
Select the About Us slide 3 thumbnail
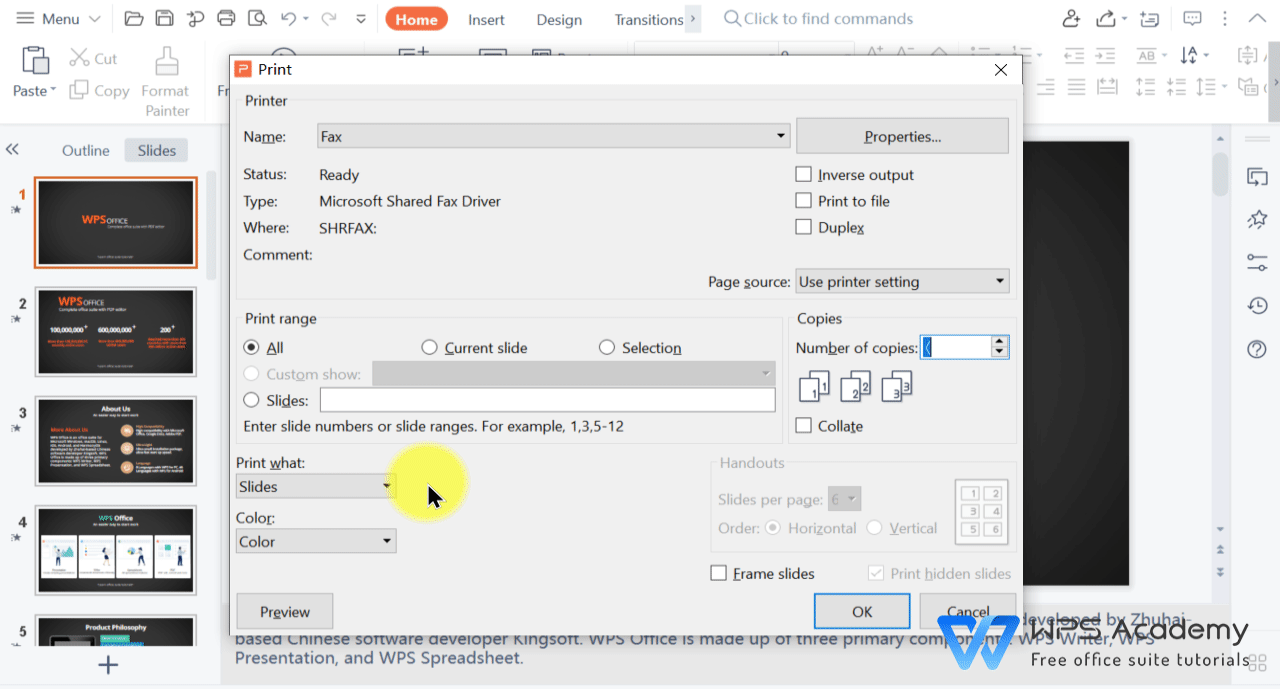116,441
